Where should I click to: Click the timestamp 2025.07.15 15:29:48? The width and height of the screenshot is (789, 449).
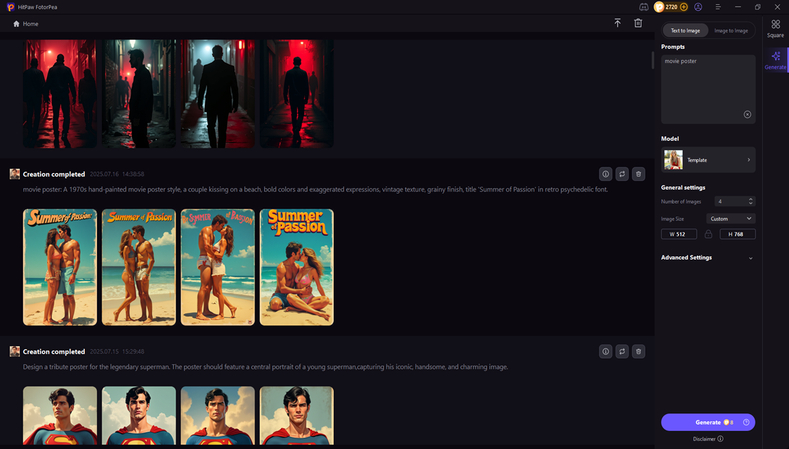[x=117, y=351]
